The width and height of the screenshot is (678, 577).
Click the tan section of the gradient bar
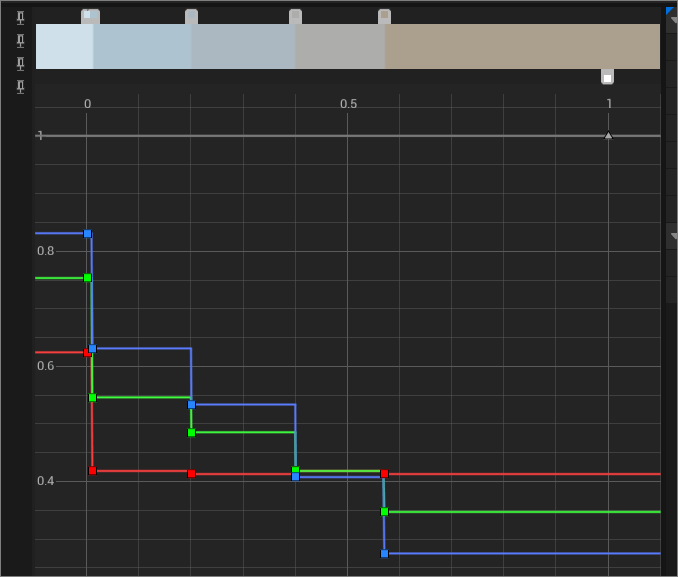522,46
